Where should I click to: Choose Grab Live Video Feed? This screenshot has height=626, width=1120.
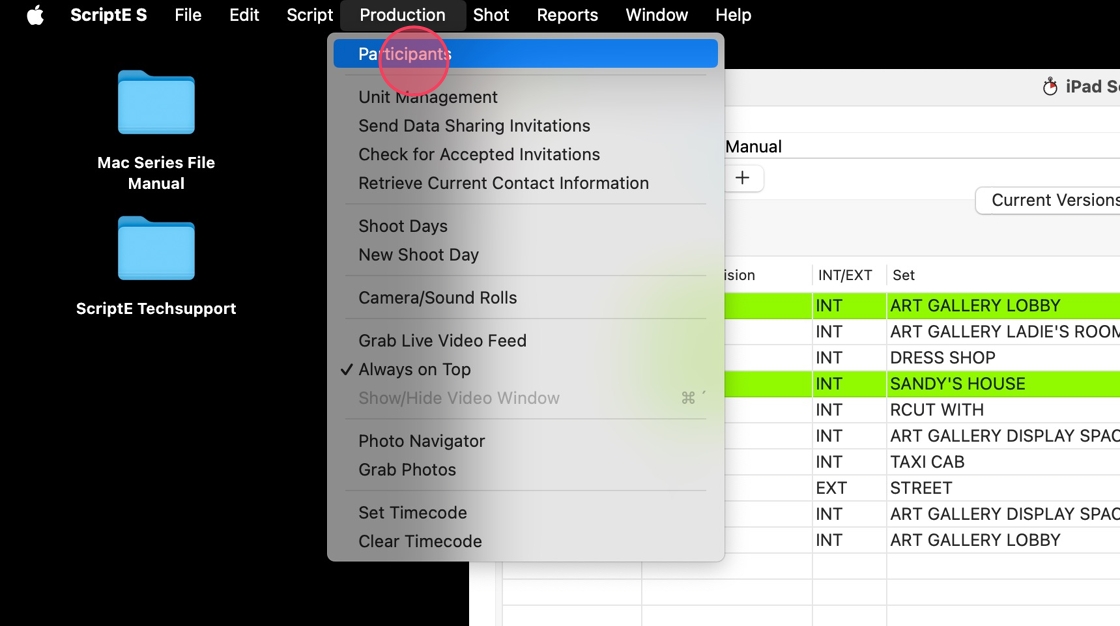pos(442,341)
